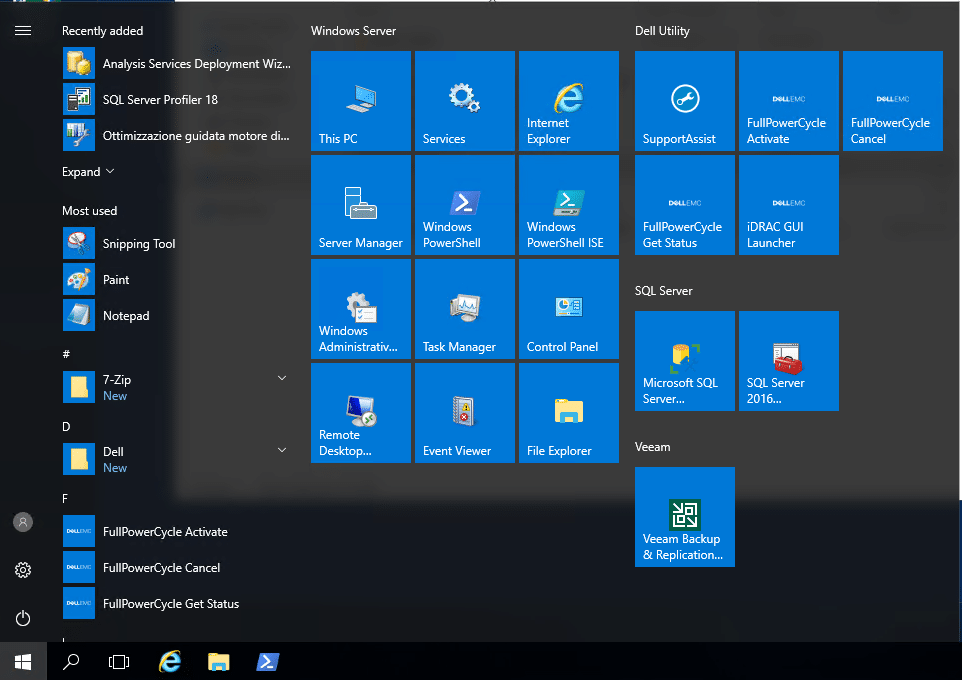Click the Veeam group title

652,447
